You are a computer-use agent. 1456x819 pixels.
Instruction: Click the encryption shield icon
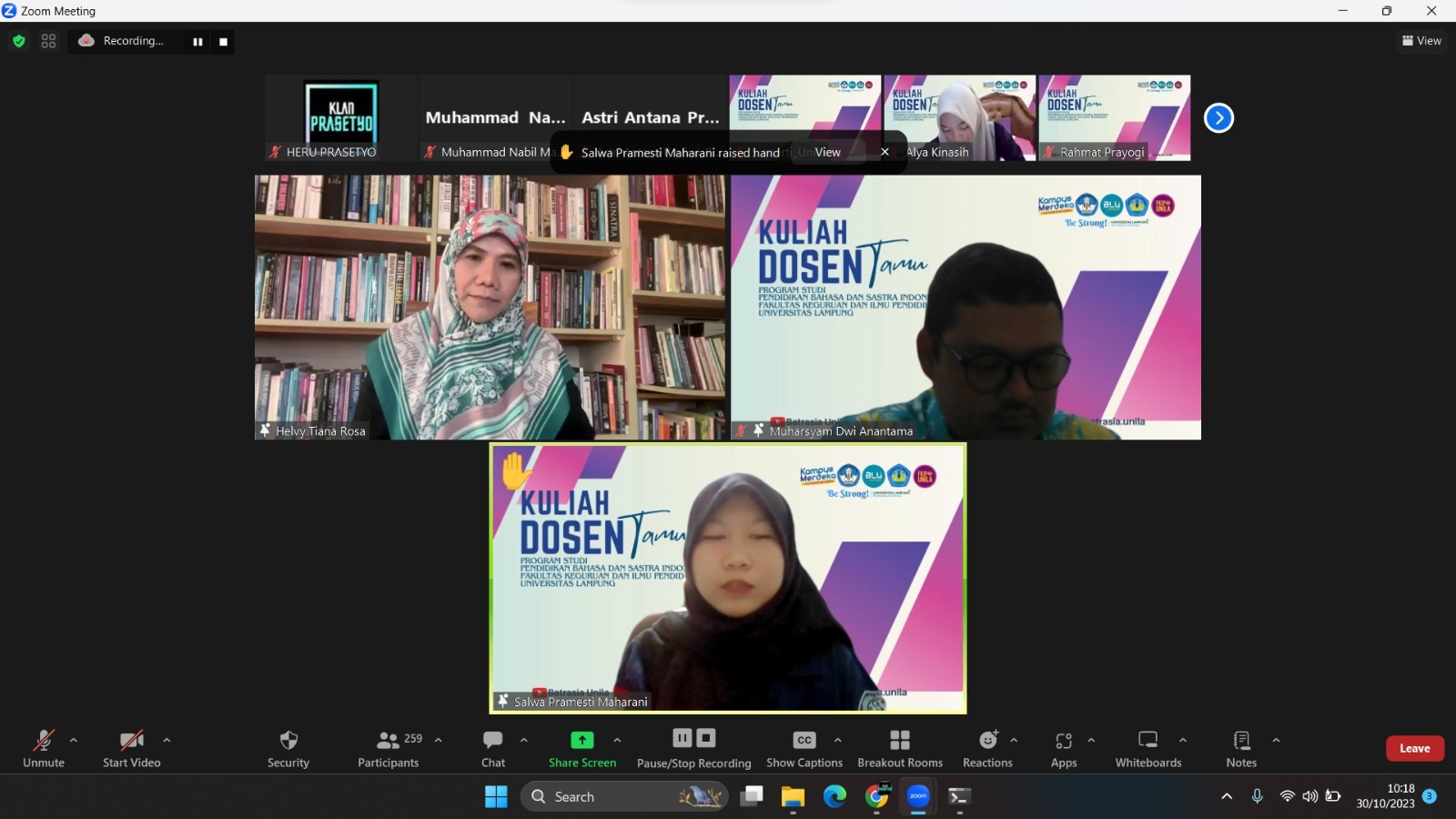click(x=19, y=41)
